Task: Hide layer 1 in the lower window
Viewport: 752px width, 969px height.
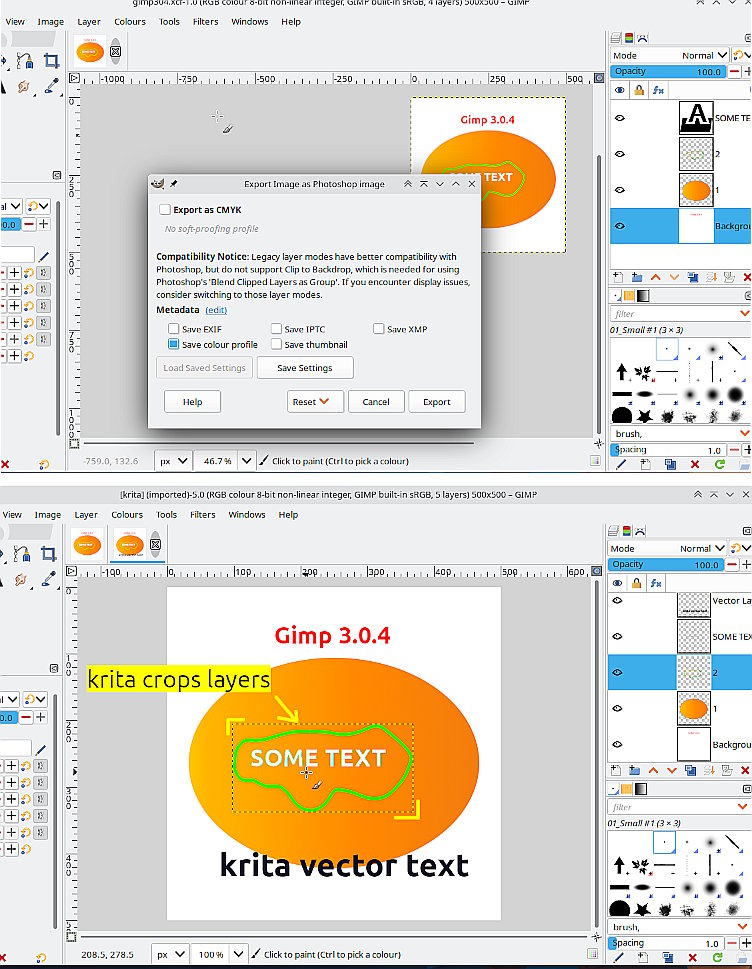Action: [x=617, y=708]
